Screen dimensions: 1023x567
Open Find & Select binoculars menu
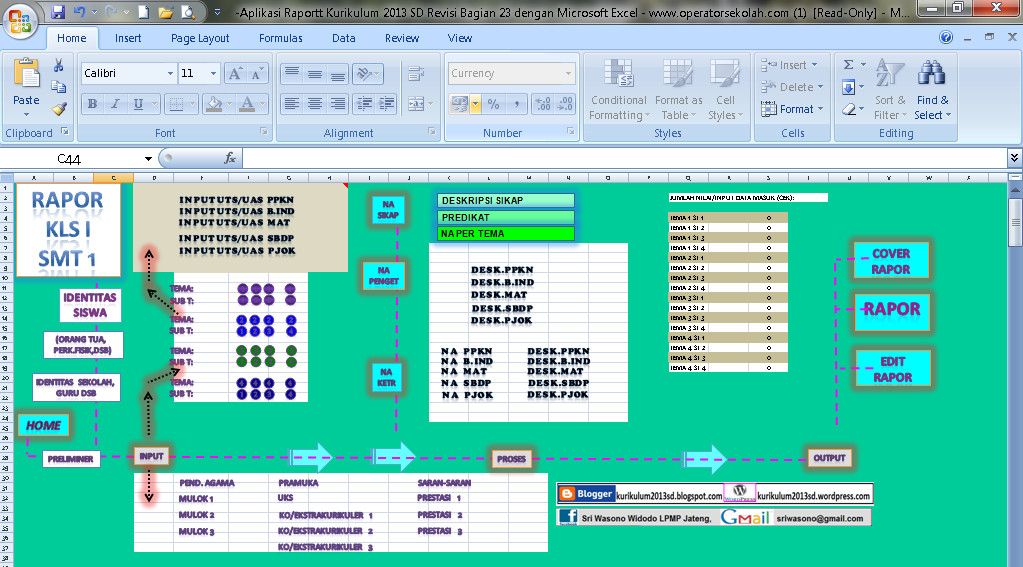(932, 89)
